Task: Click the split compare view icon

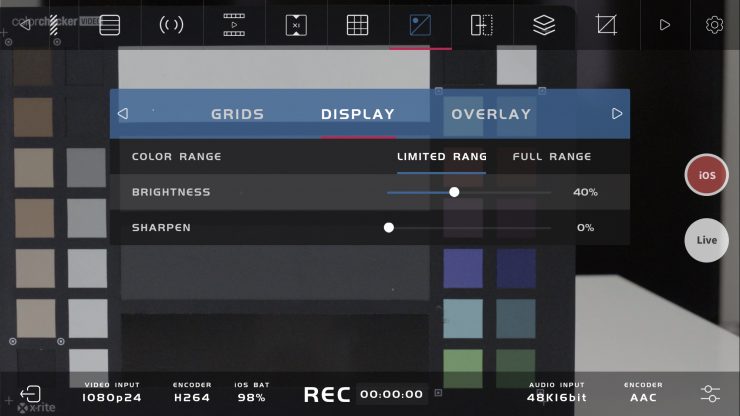Action: pos(482,25)
